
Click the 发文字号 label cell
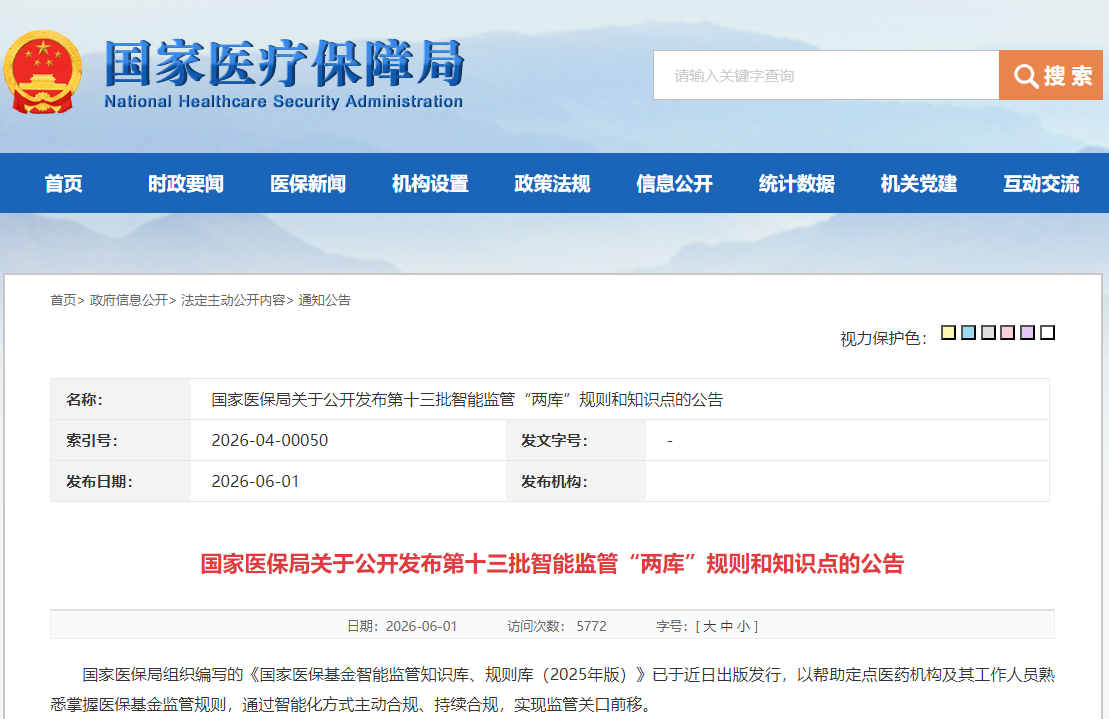tap(576, 440)
